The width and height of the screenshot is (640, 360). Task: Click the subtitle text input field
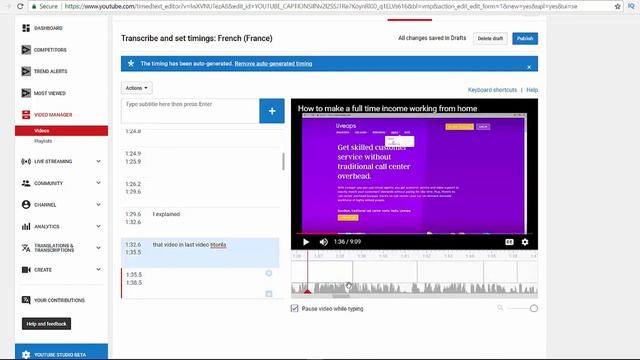point(190,111)
